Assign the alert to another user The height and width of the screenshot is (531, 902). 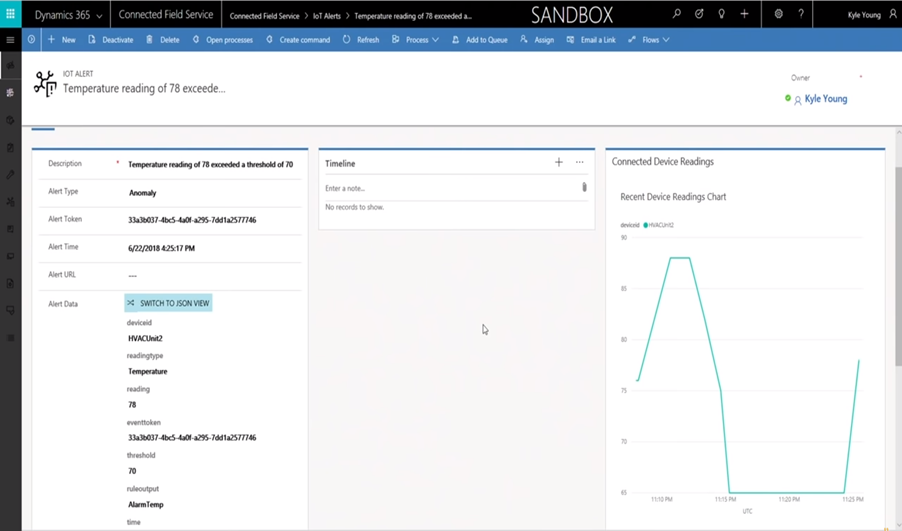coord(537,40)
